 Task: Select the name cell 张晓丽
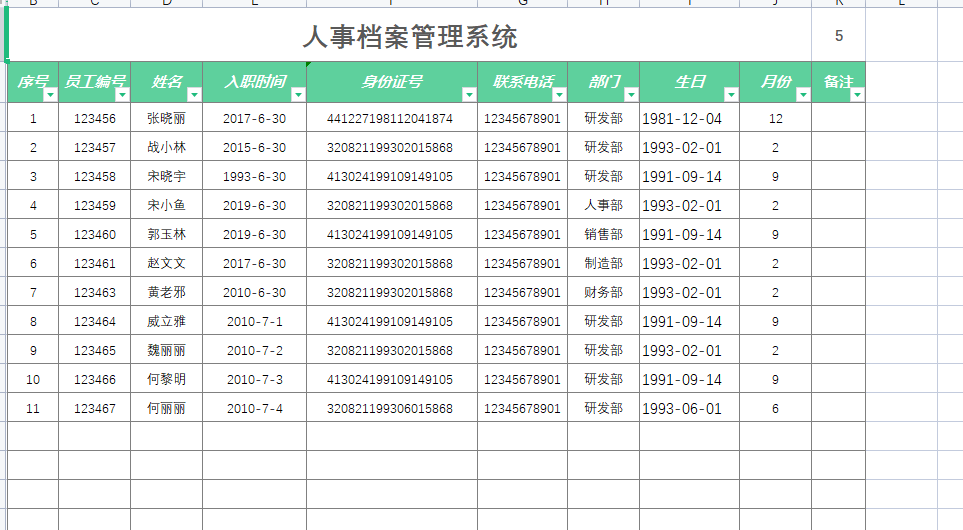(166, 119)
